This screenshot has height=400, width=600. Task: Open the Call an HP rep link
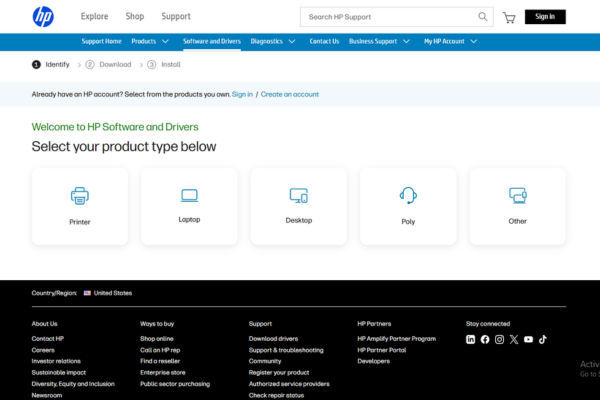tap(160, 350)
